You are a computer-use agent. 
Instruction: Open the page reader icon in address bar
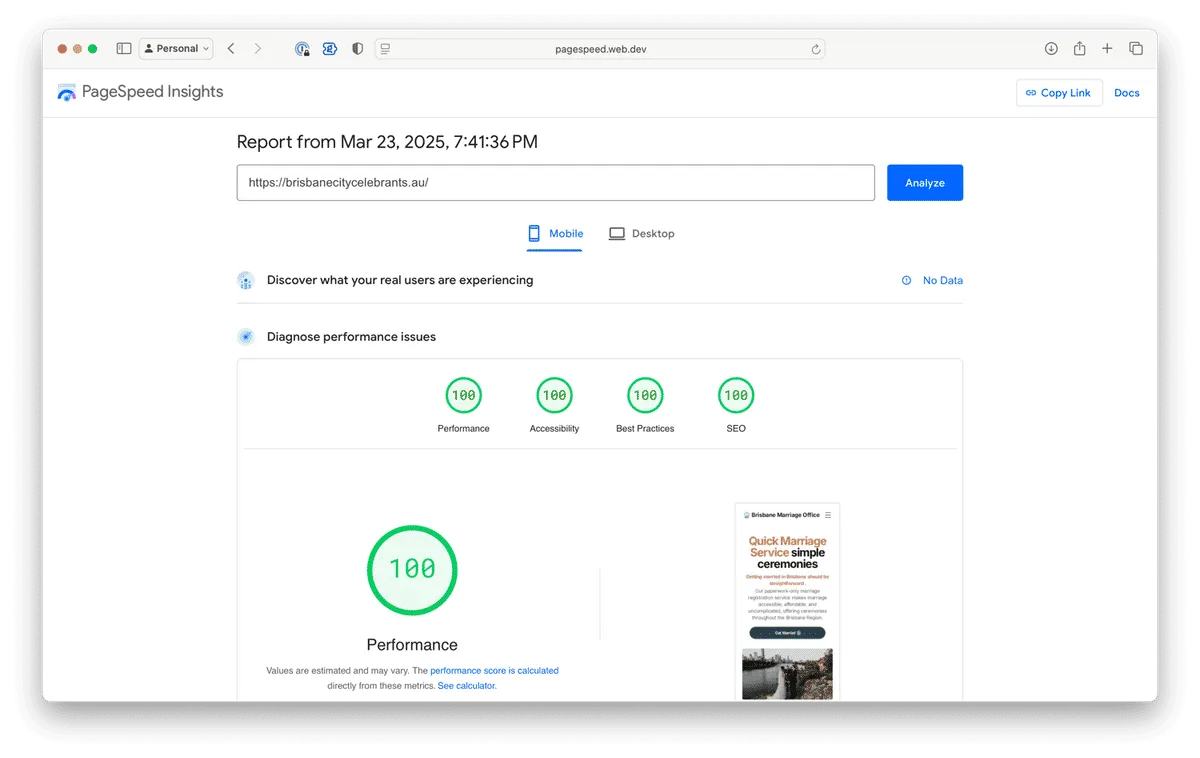click(x=386, y=48)
